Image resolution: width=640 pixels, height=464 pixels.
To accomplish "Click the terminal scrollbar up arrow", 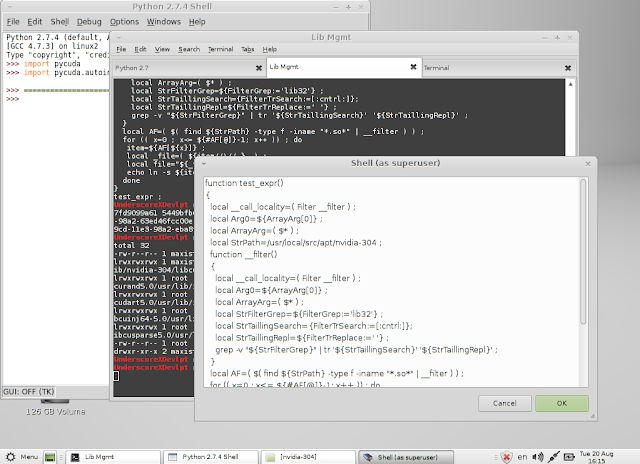I will point(571,84).
